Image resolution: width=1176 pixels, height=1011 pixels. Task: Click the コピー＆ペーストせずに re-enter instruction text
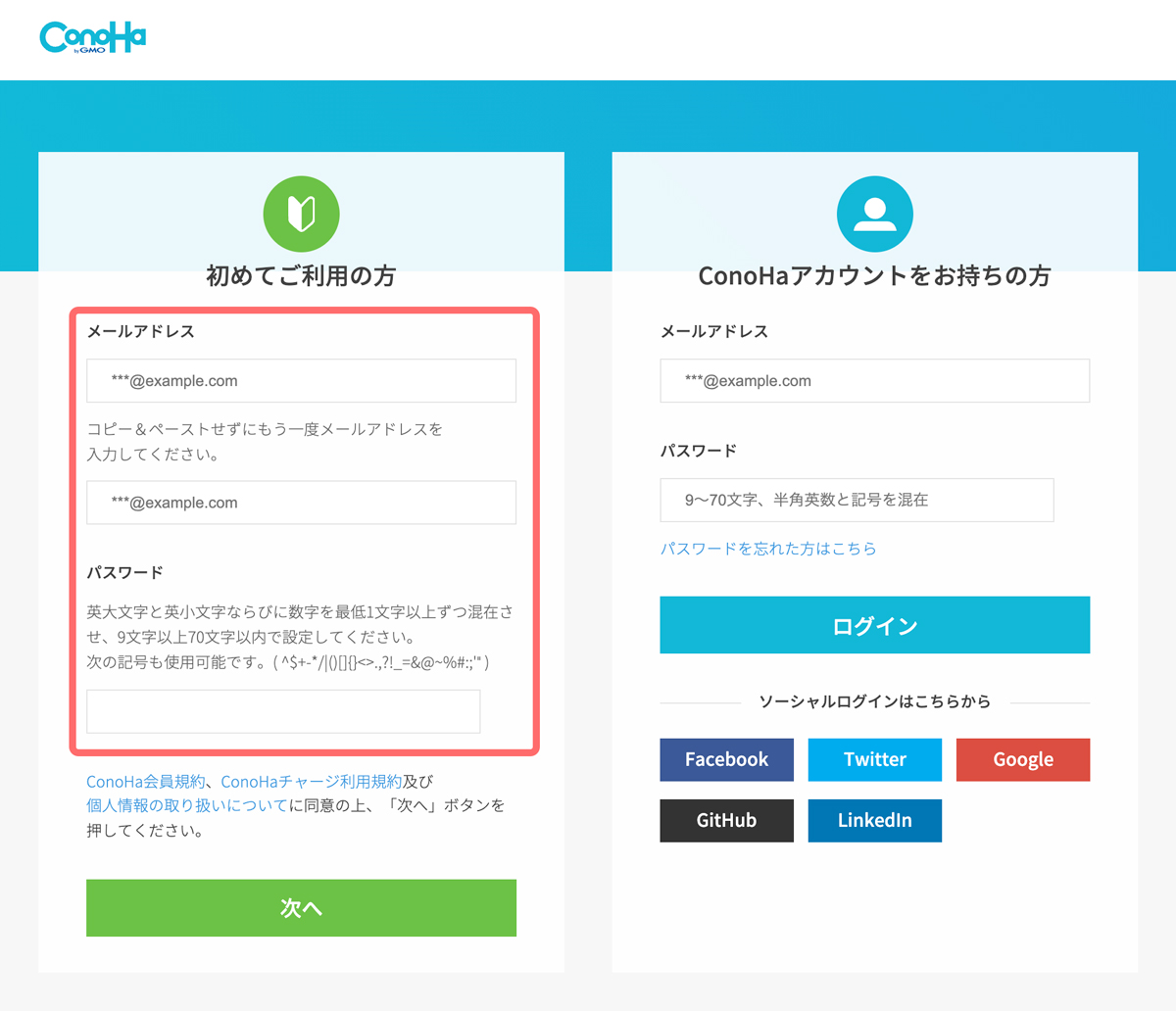(x=265, y=442)
